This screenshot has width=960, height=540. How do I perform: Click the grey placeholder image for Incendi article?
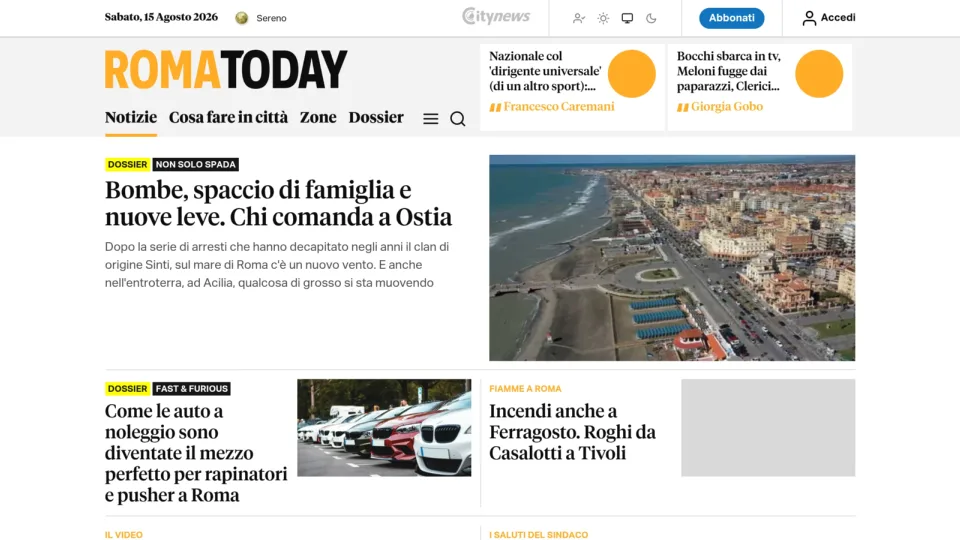768,427
